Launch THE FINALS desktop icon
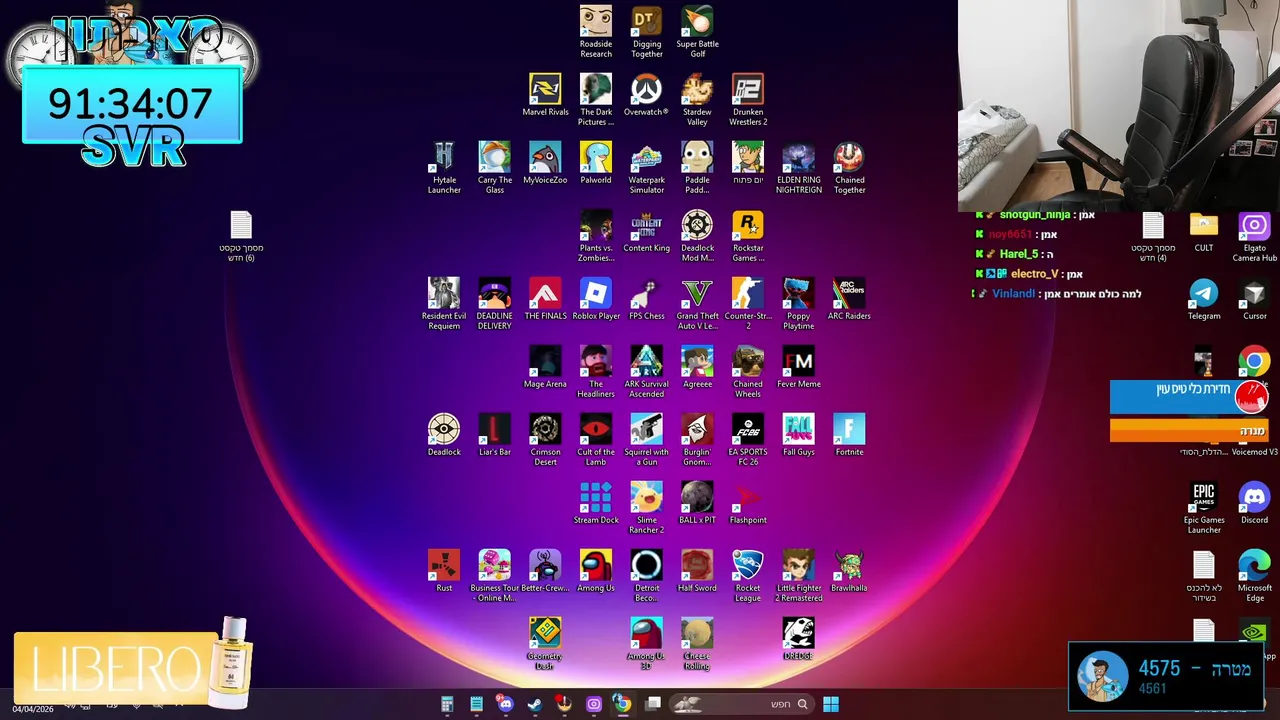 coord(545,299)
